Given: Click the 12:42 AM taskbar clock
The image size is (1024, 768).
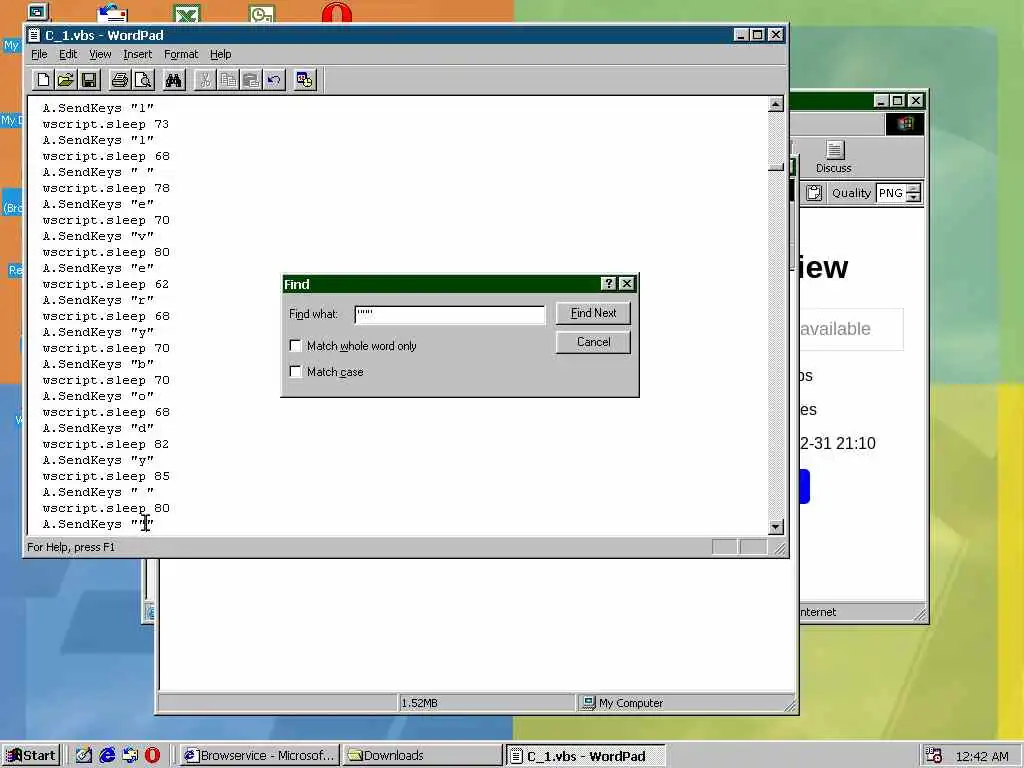Looking at the screenshot, I should tap(982, 756).
